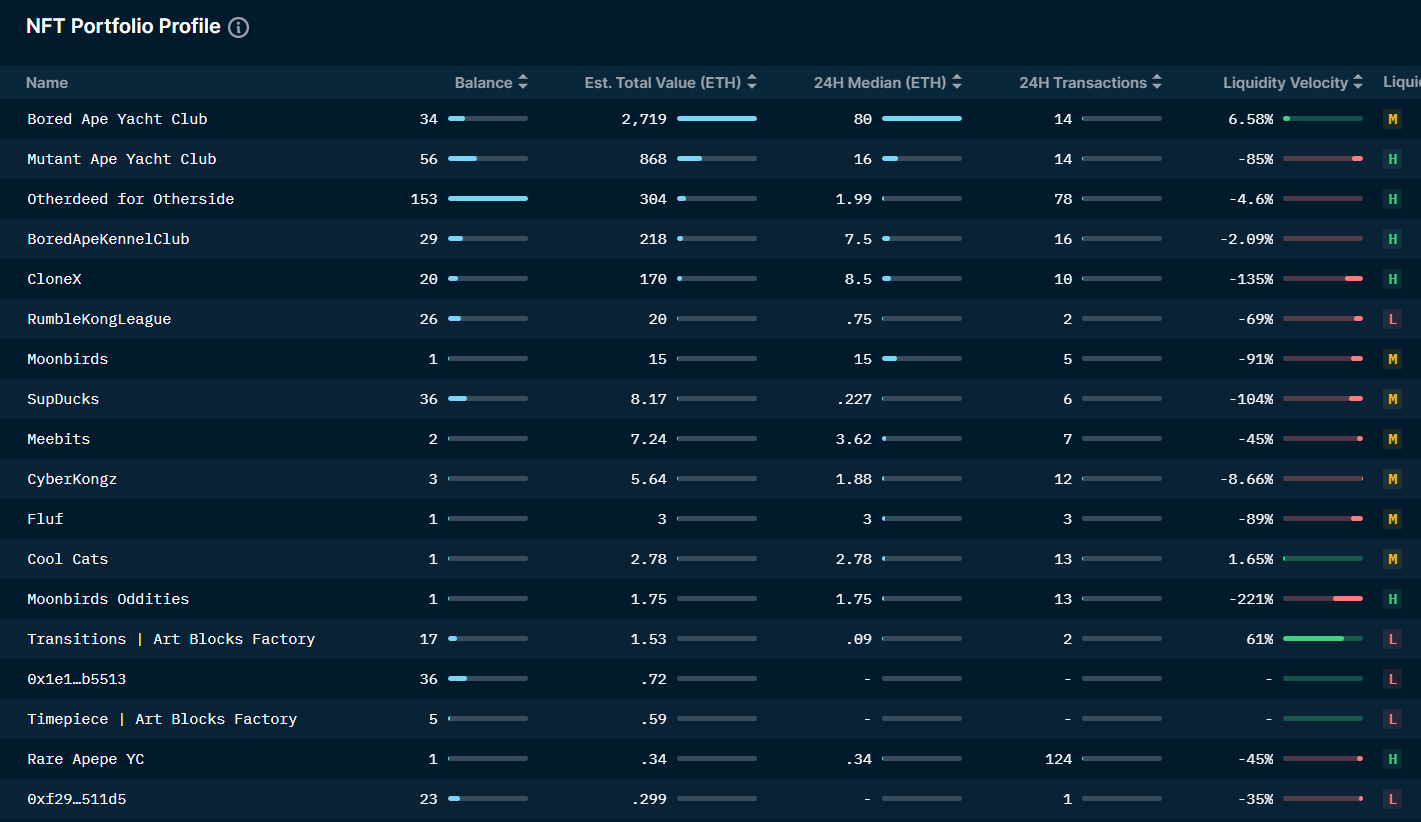The width and height of the screenshot is (1421, 822).
Task: Open the RumbleKongLeague collection
Action: coord(99,319)
